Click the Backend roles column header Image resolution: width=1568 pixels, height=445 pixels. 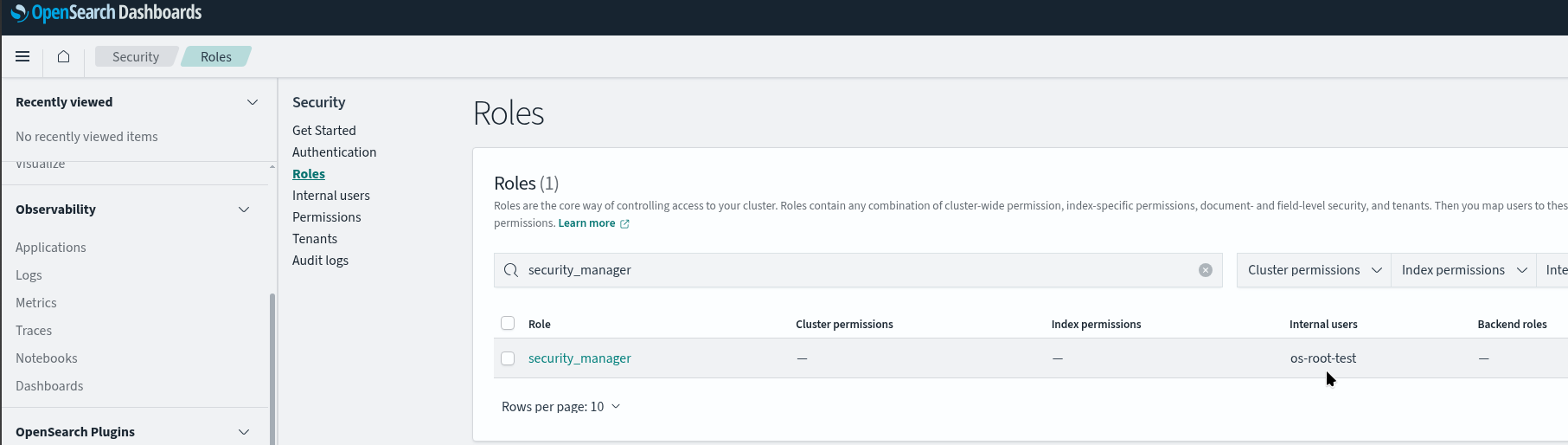1512,325
